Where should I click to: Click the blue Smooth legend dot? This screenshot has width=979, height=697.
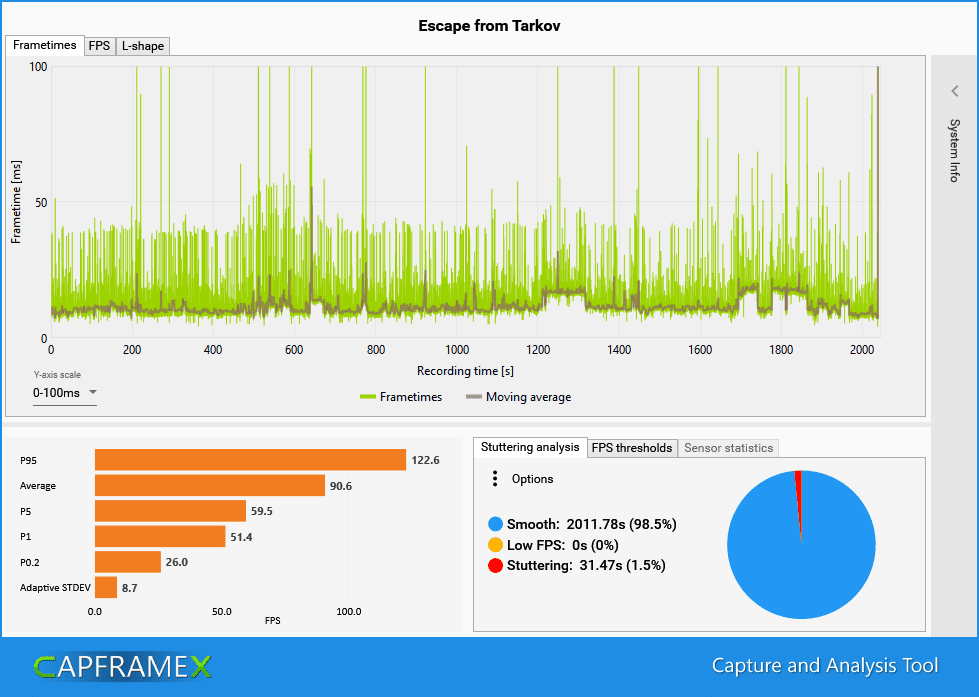(496, 524)
